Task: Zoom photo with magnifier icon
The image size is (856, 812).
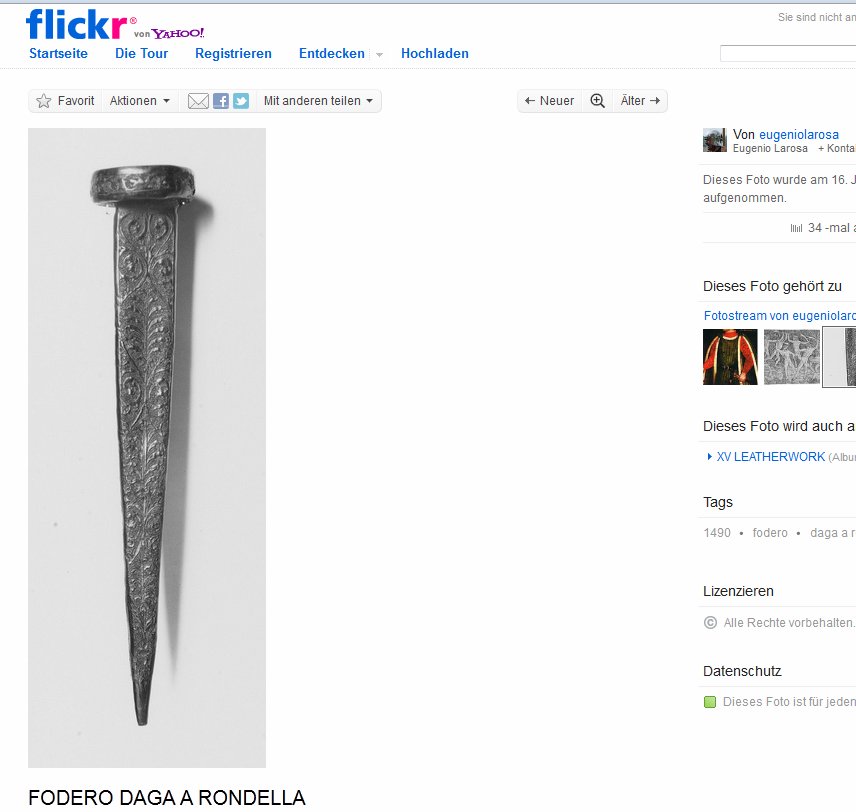Action: pyautogui.click(x=597, y=101)
